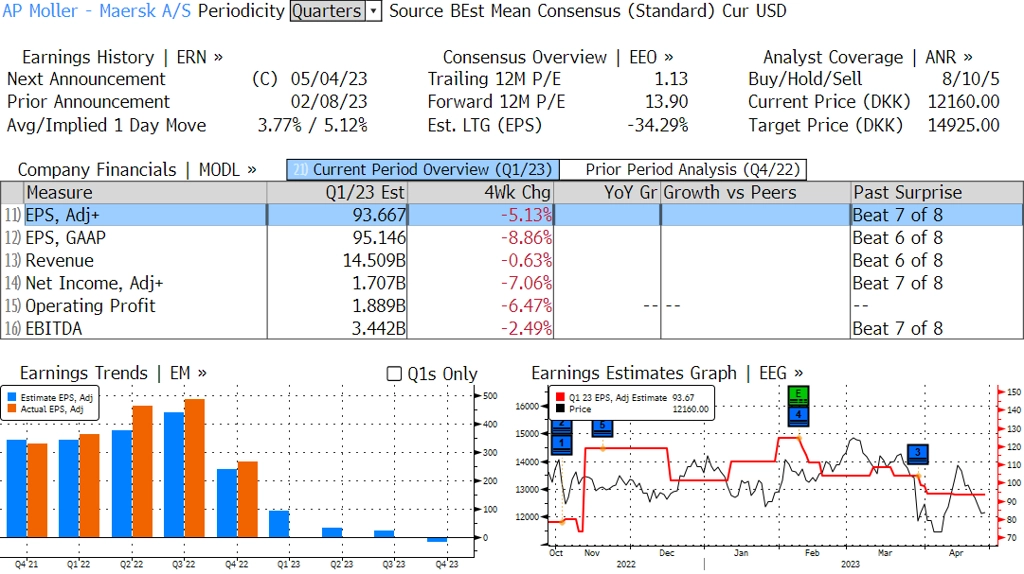Click the Q1'23 estimate EPS blue bar
This screenshot has height=574, width=1024.
pos(280,524)
